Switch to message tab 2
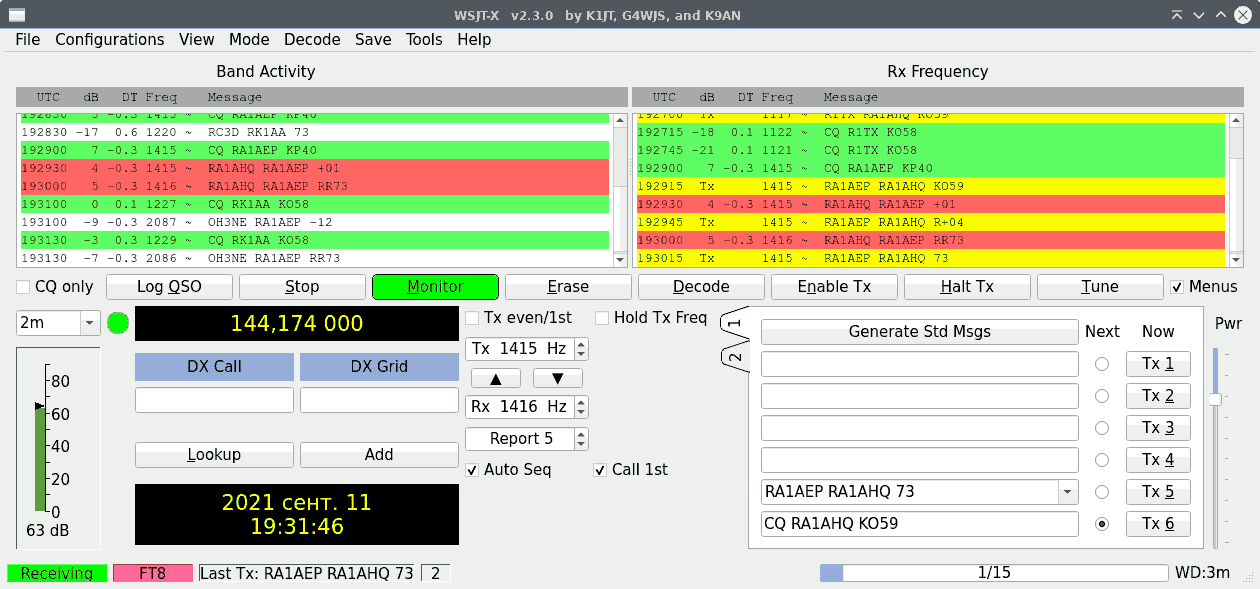The image size is (1260, 589). pyautogui.click(x=734, y=358)
